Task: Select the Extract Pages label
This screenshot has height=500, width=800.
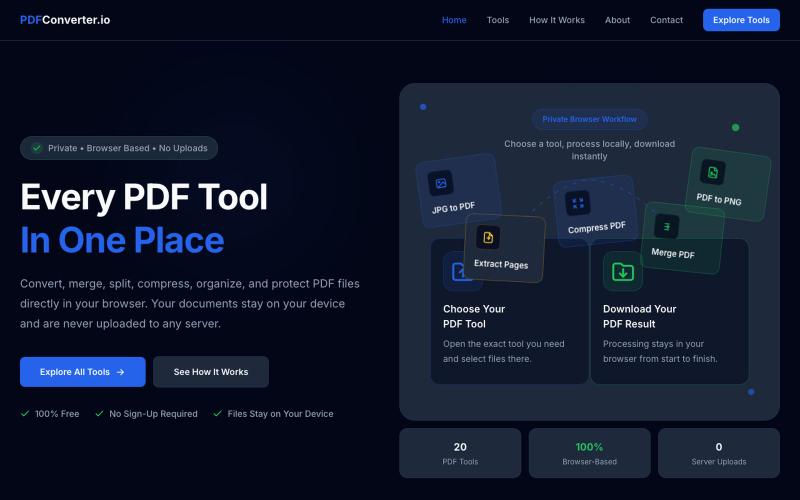Action: [x=501, y=264]
